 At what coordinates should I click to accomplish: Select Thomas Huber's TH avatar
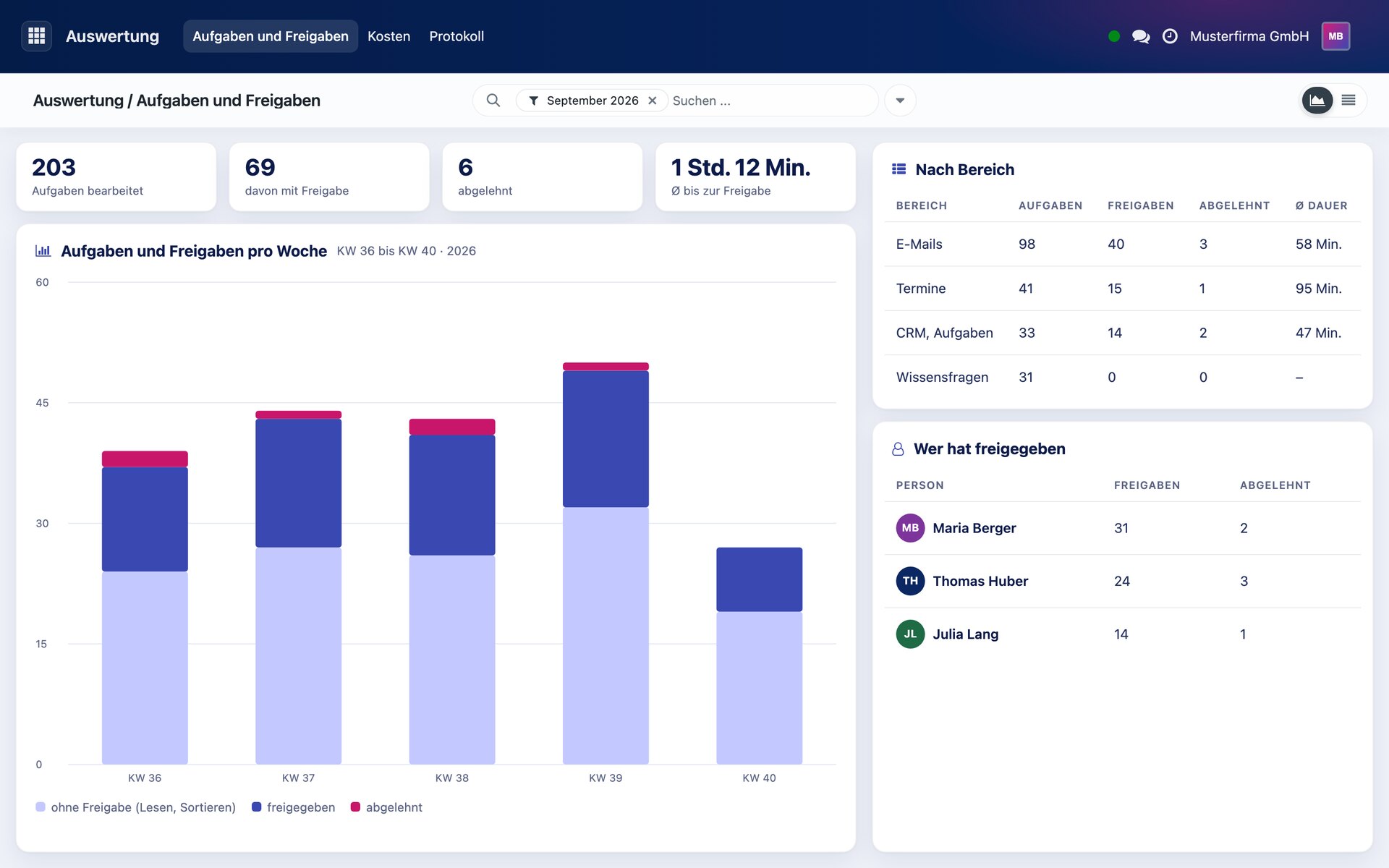pyautogui.click(x=910, y=581)
